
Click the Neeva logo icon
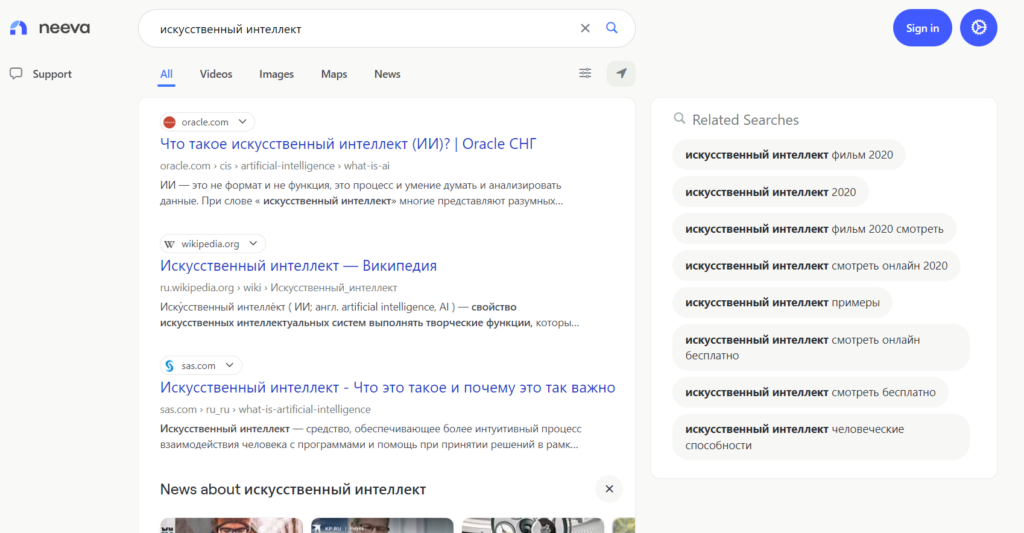point(19,28)
